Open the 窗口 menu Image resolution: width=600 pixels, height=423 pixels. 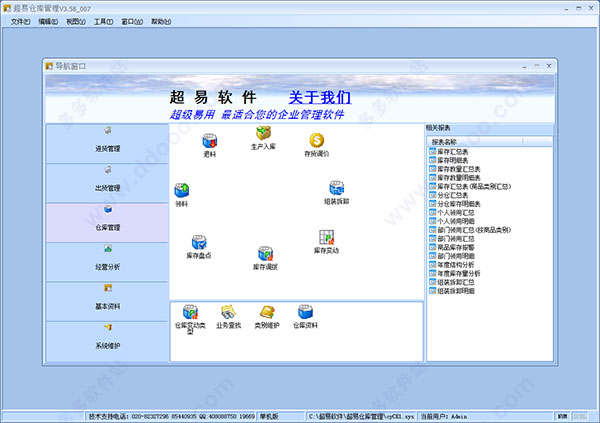132,22
